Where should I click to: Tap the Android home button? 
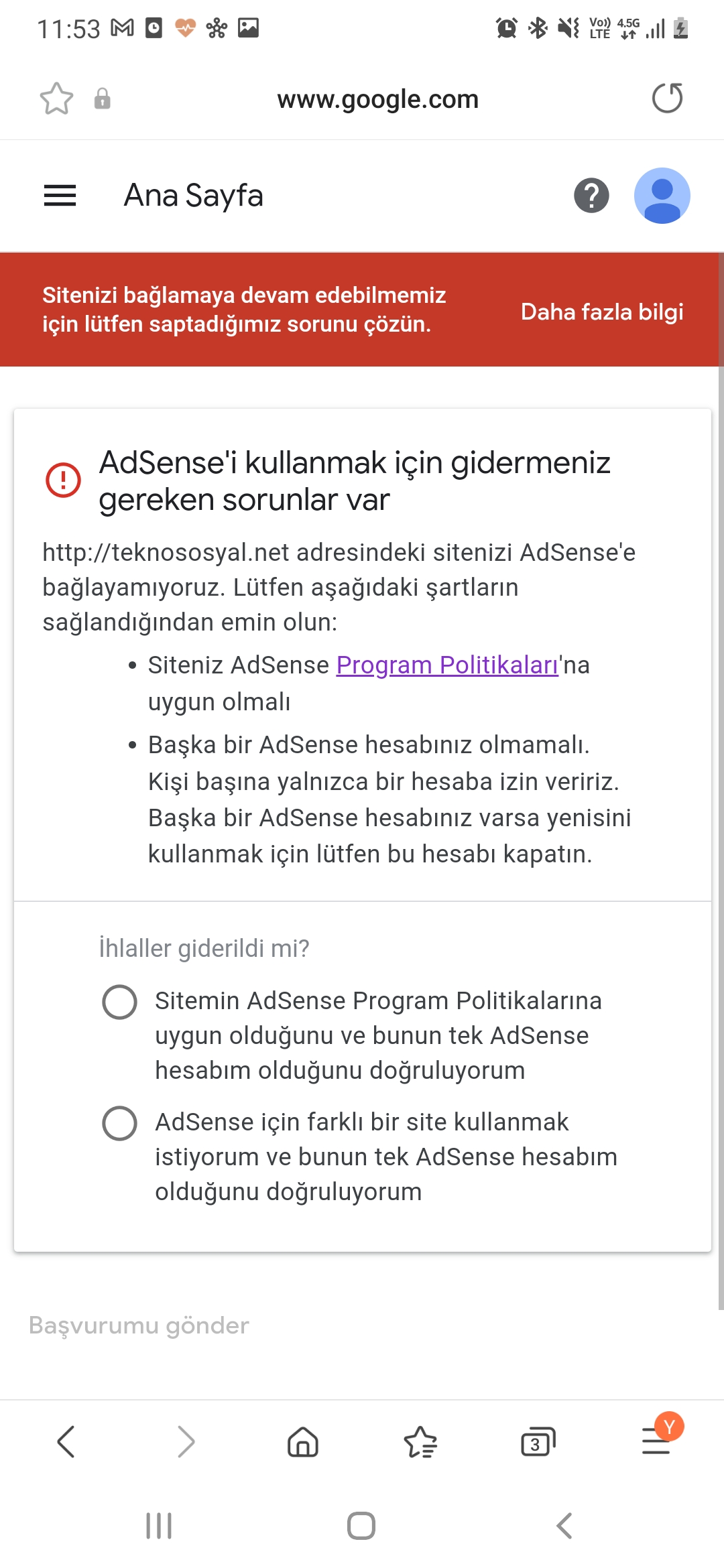(x=361, y=1526)
